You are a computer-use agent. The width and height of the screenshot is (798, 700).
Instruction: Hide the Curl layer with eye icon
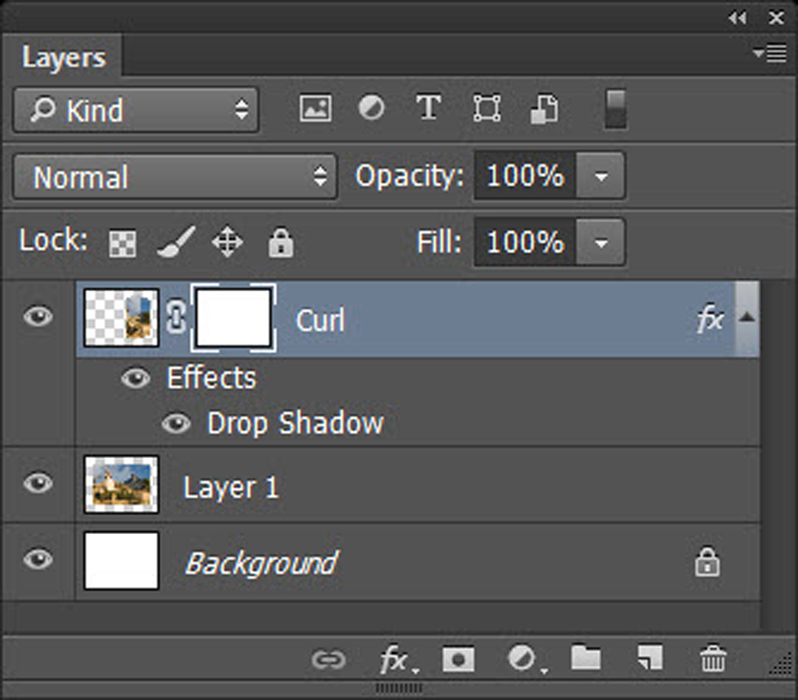38,317
